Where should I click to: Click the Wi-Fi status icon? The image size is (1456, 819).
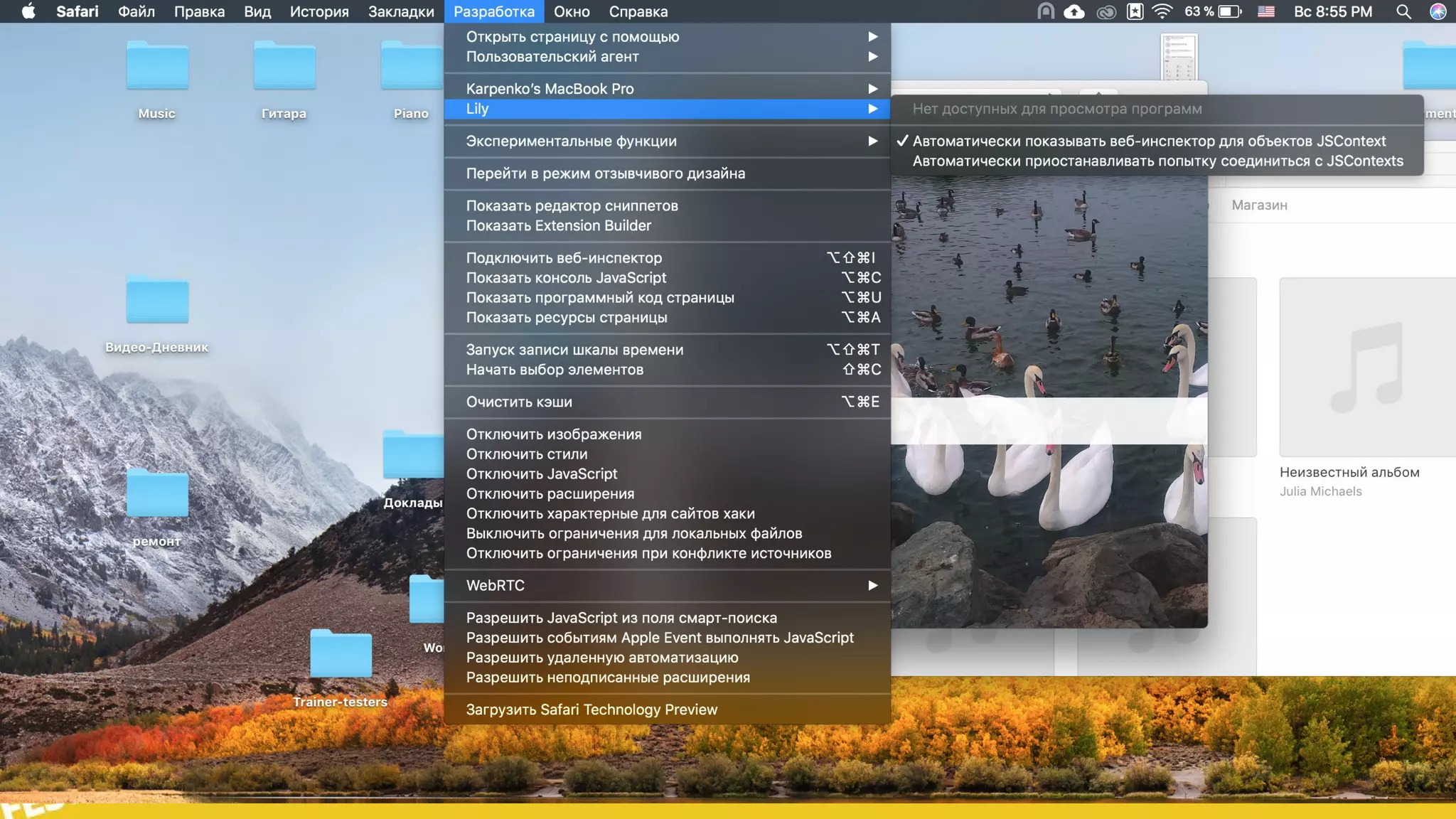(1162, 11)
